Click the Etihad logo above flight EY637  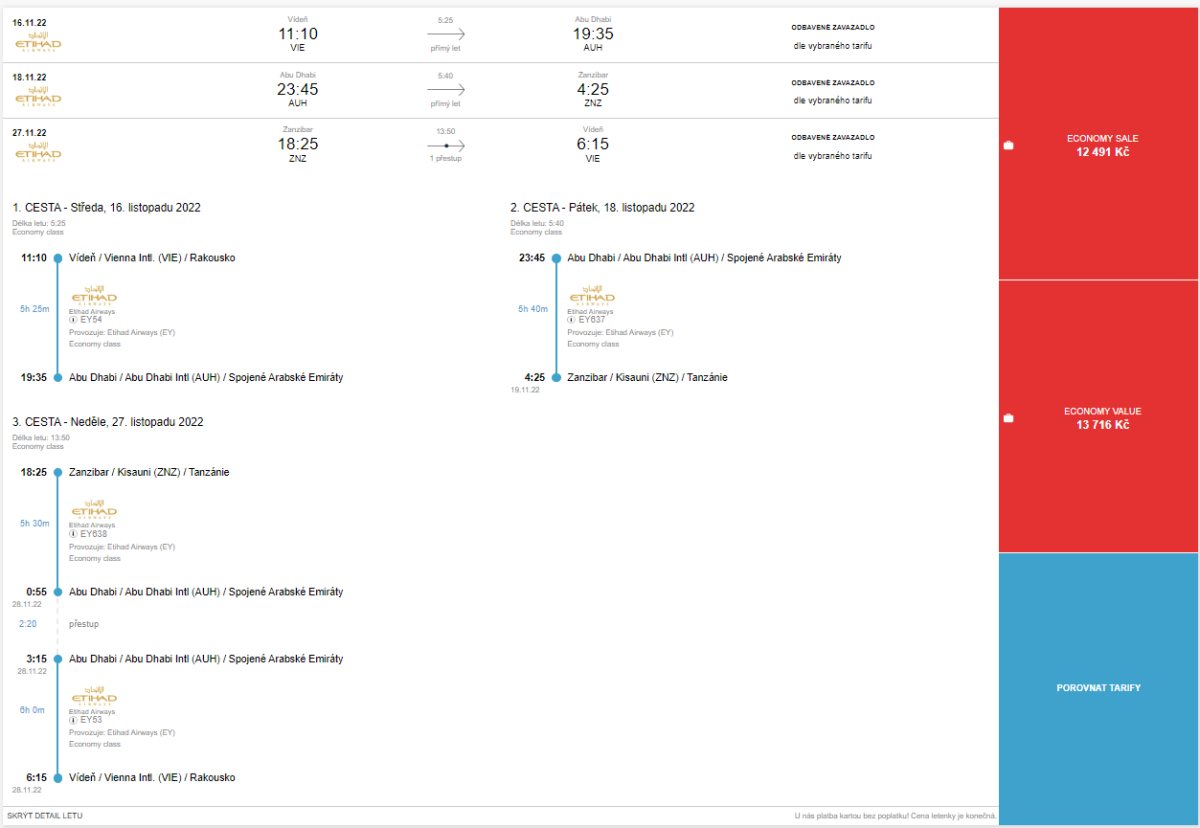592,296
